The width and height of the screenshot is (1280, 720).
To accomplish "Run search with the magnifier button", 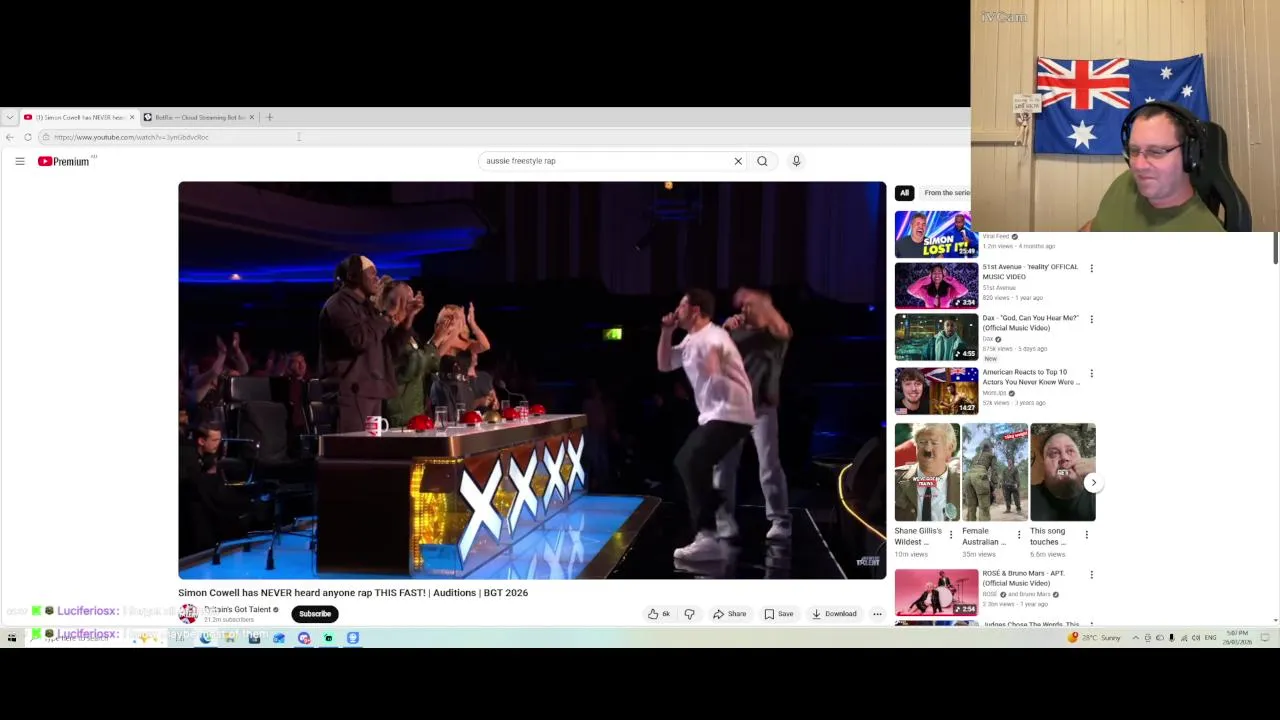I will [762, 161].
